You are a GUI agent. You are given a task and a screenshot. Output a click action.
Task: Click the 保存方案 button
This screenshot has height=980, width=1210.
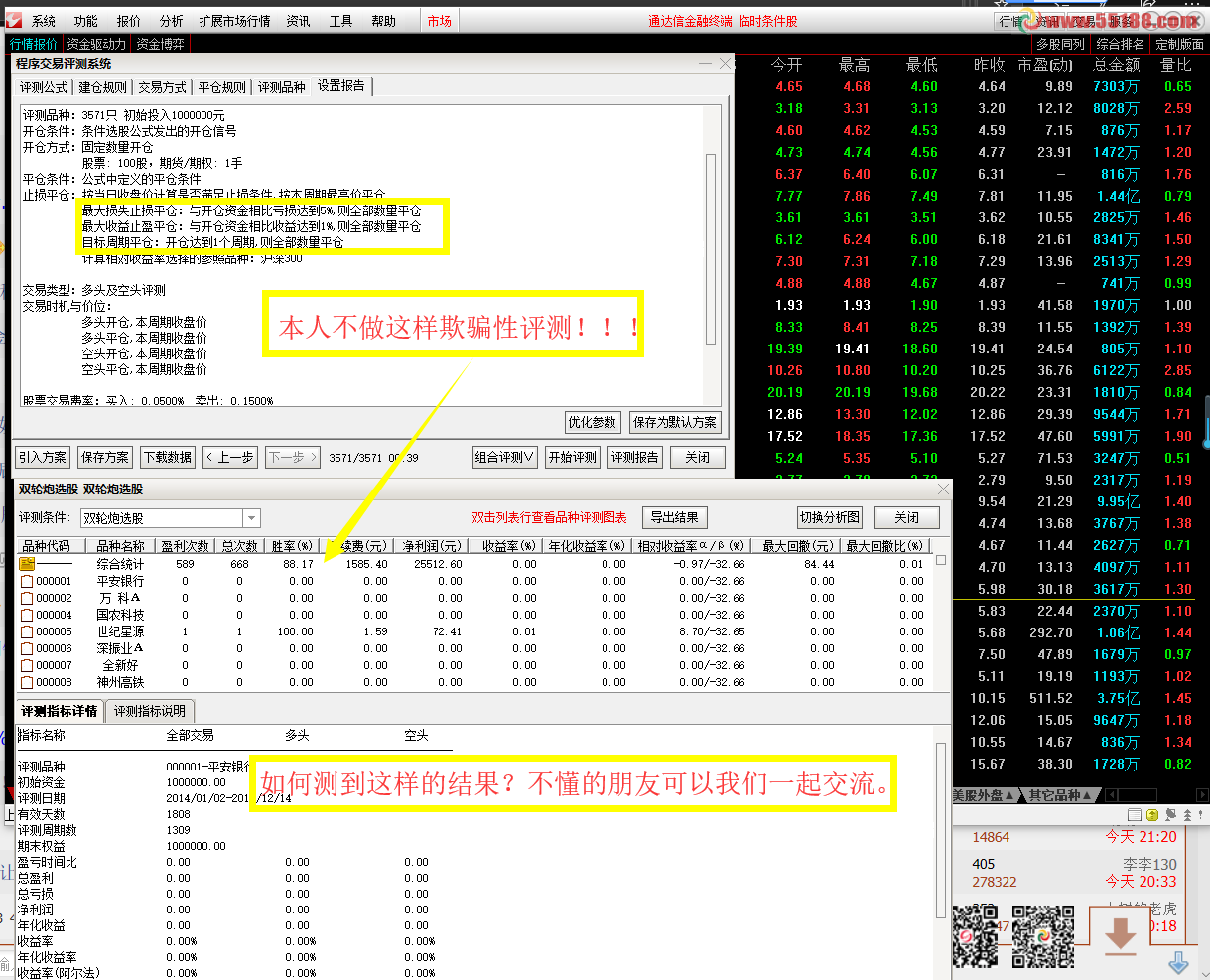(x=105, y=457)
